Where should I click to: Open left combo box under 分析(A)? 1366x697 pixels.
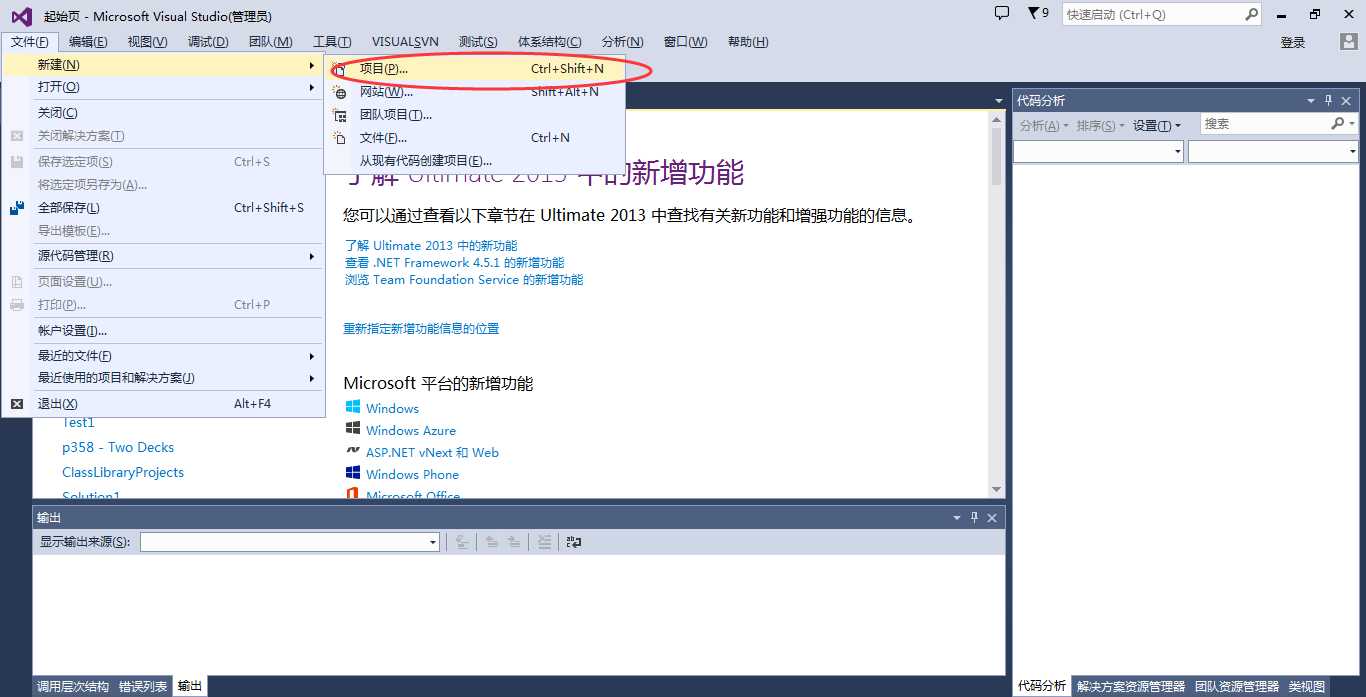pos(1098,152)
